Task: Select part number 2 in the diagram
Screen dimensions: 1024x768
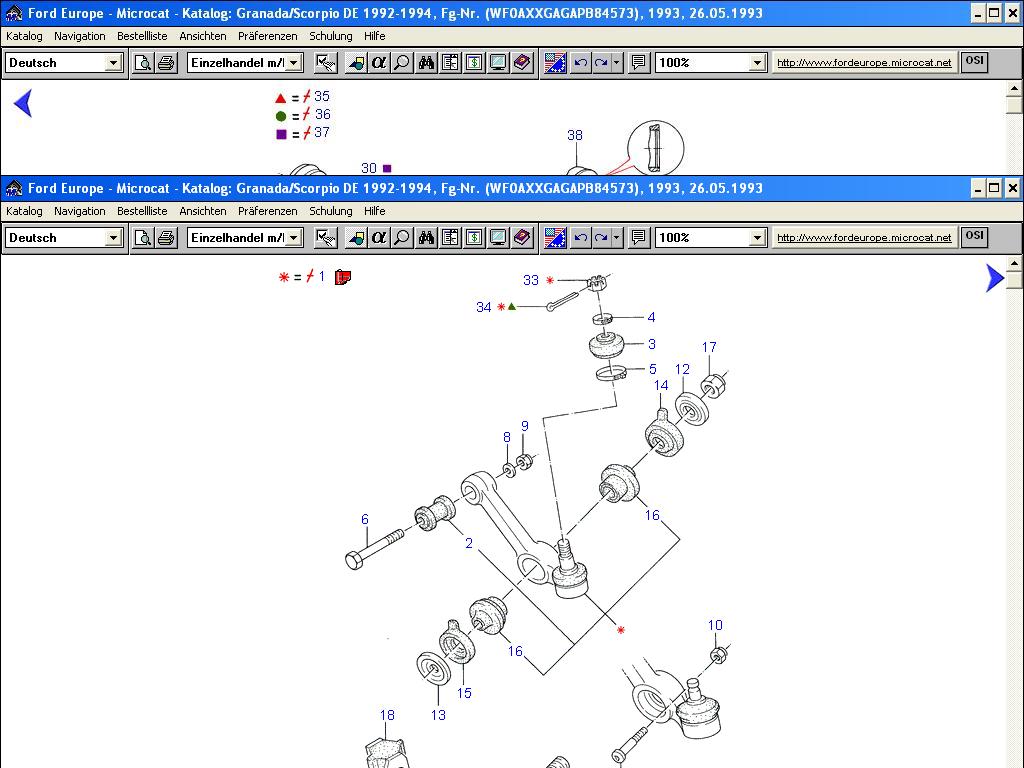Action: click(x=469, y=543)
